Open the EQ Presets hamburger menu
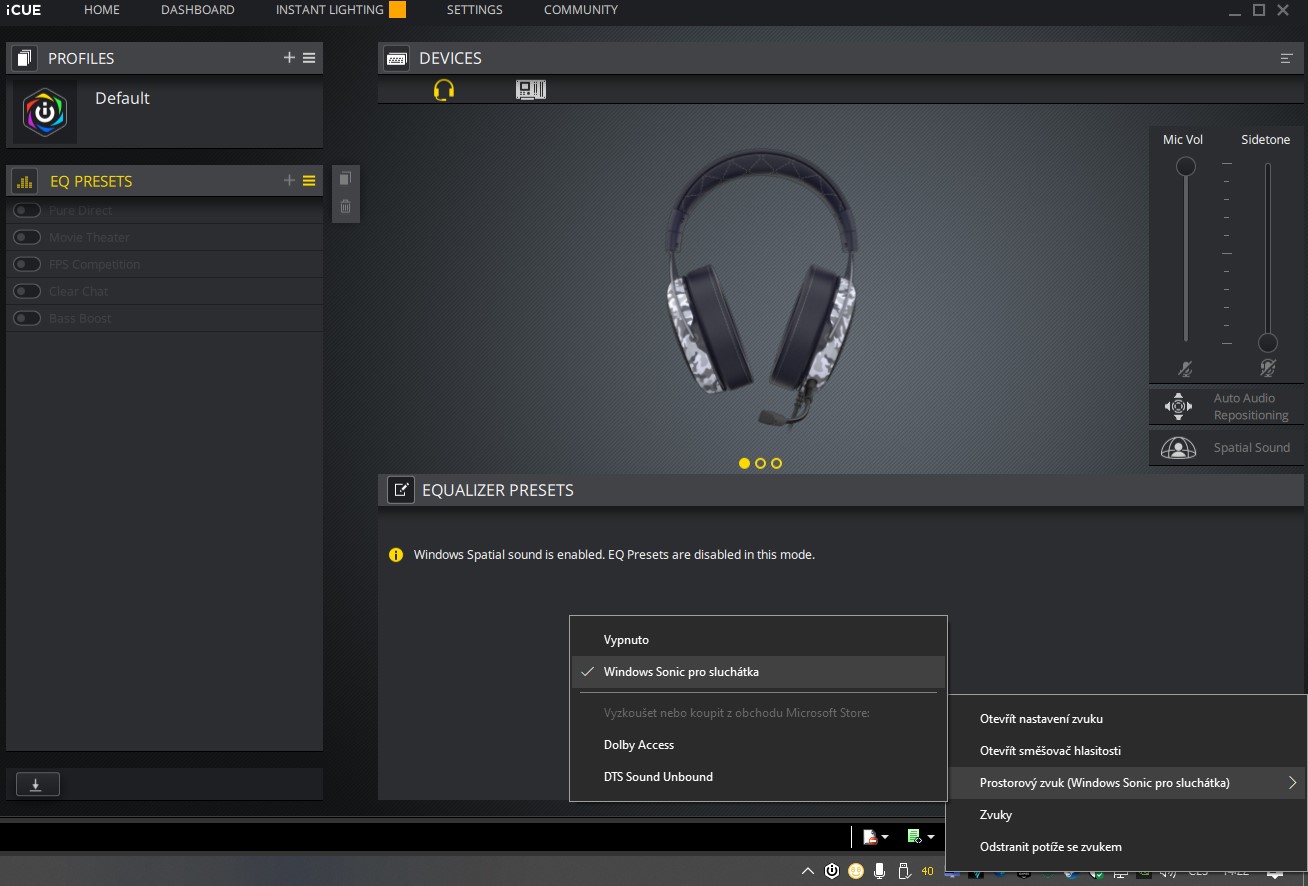The height and width of the screenshot is (886, 1308). [309, 181]
